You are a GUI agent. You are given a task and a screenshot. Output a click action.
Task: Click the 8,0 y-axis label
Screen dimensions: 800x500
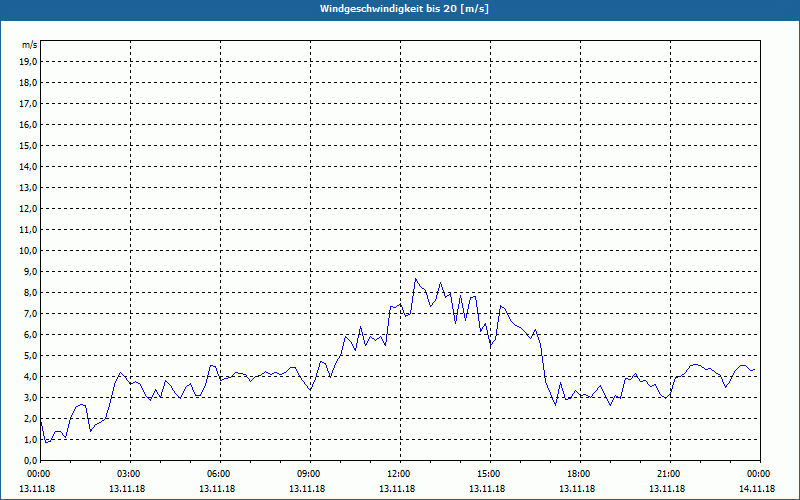tap(30, 292)
